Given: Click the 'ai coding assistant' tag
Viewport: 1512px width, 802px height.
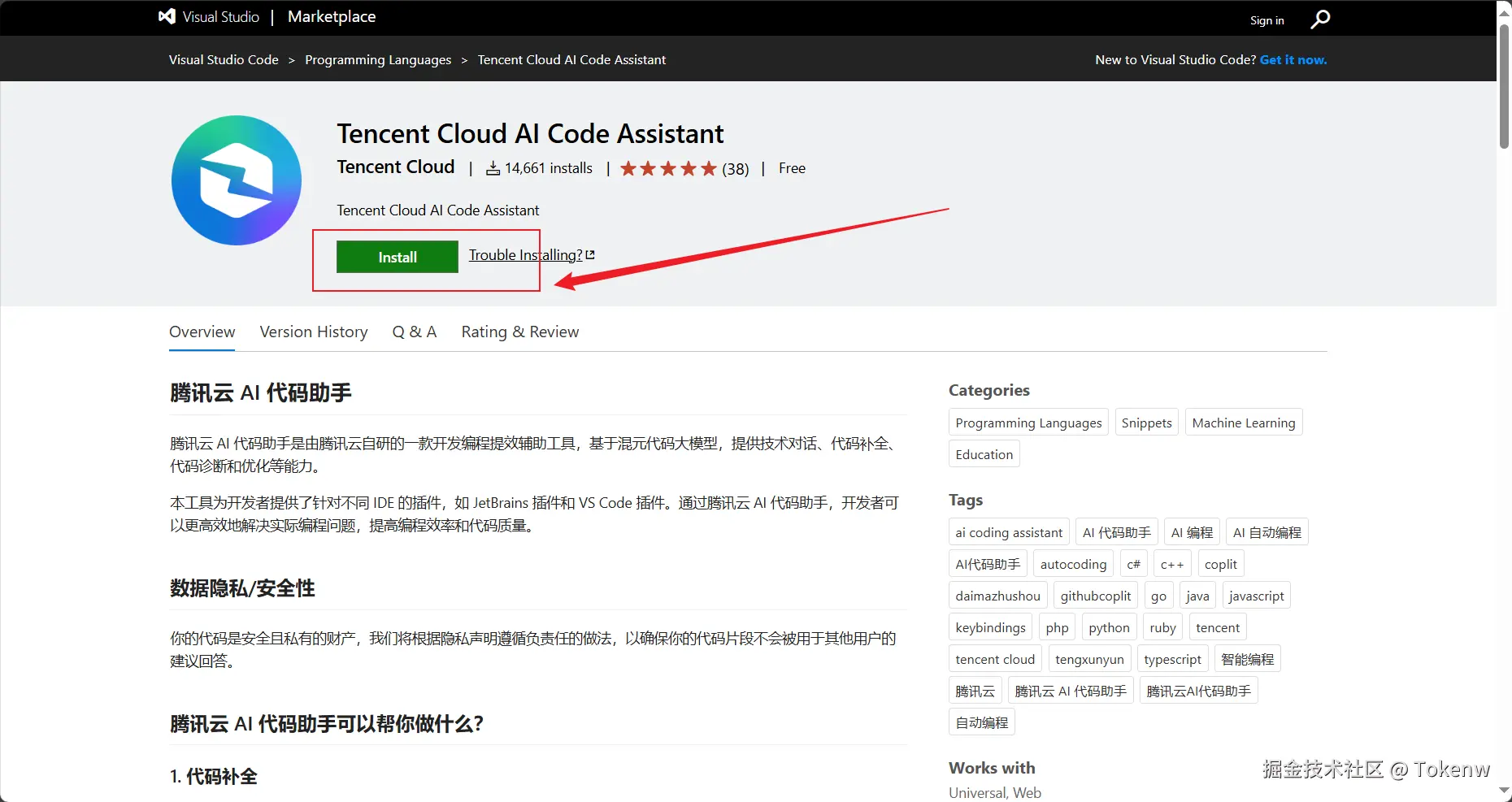Looking at the screenshot, I should tap(1009, 532).
